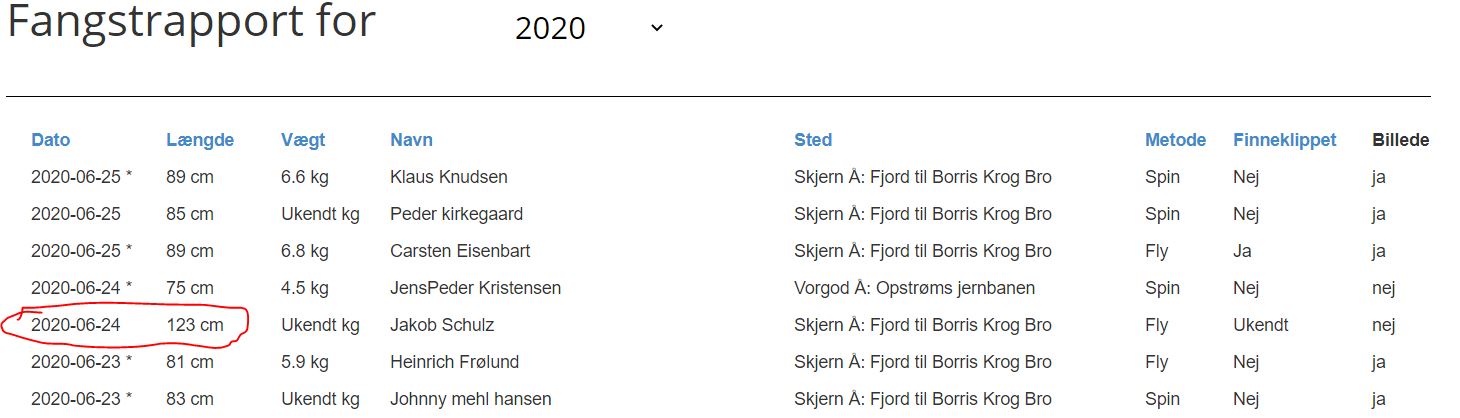Click the Billede column header
This screenshot has height=418, width=1460.
pos(1400,140)
